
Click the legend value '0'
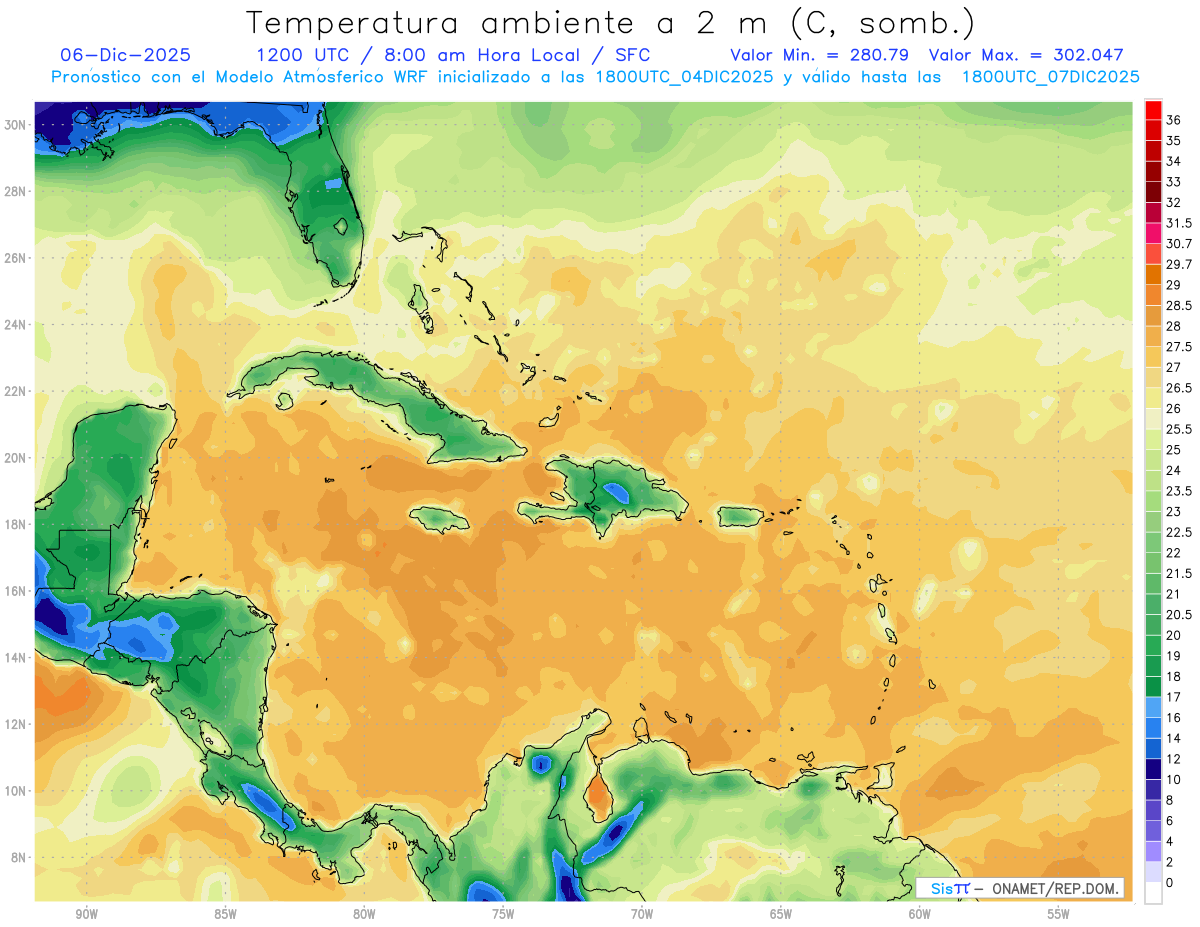(x=1170, y=883)
